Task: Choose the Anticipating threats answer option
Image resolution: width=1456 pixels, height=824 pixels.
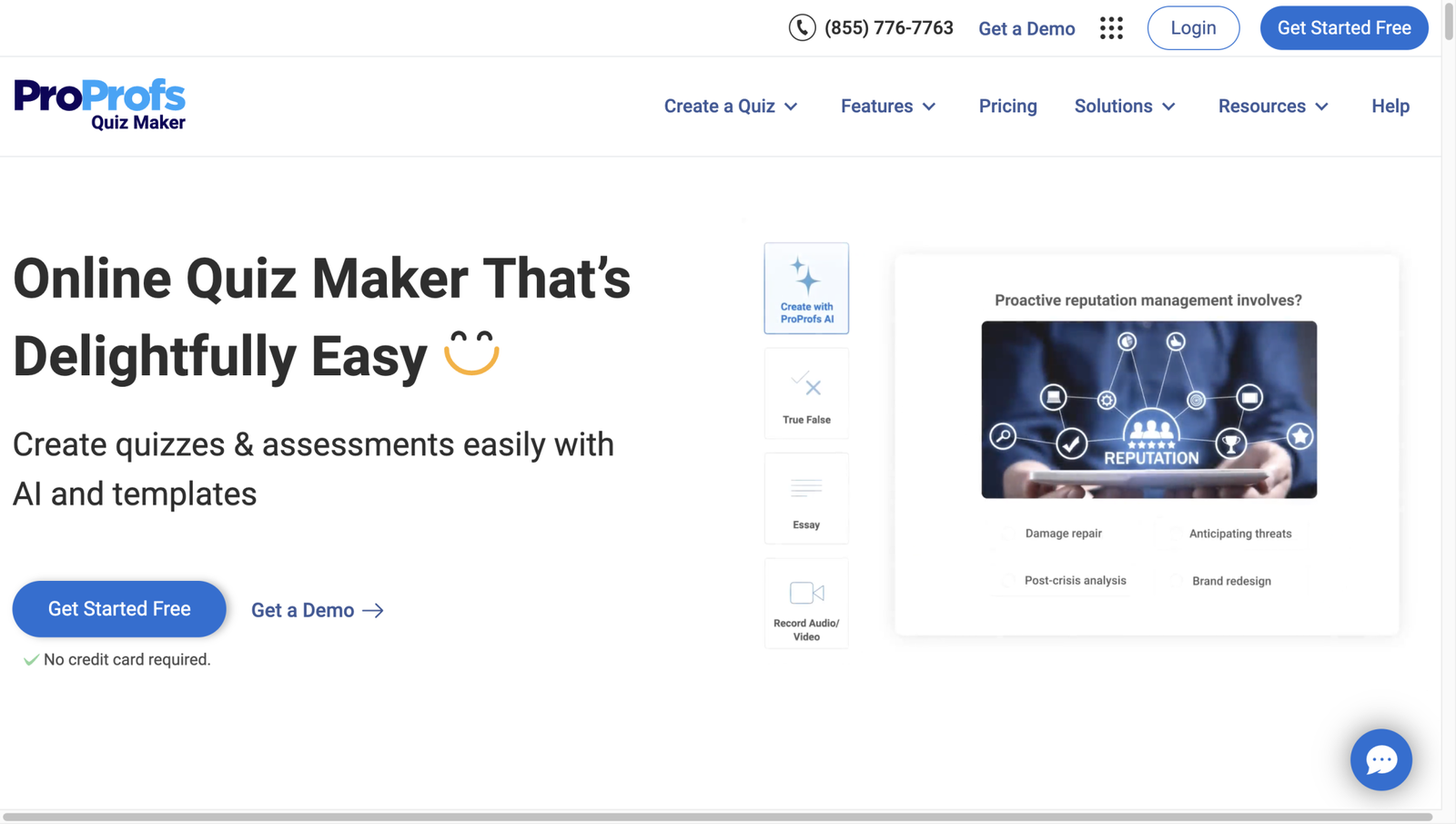Action: (1239, 534)
